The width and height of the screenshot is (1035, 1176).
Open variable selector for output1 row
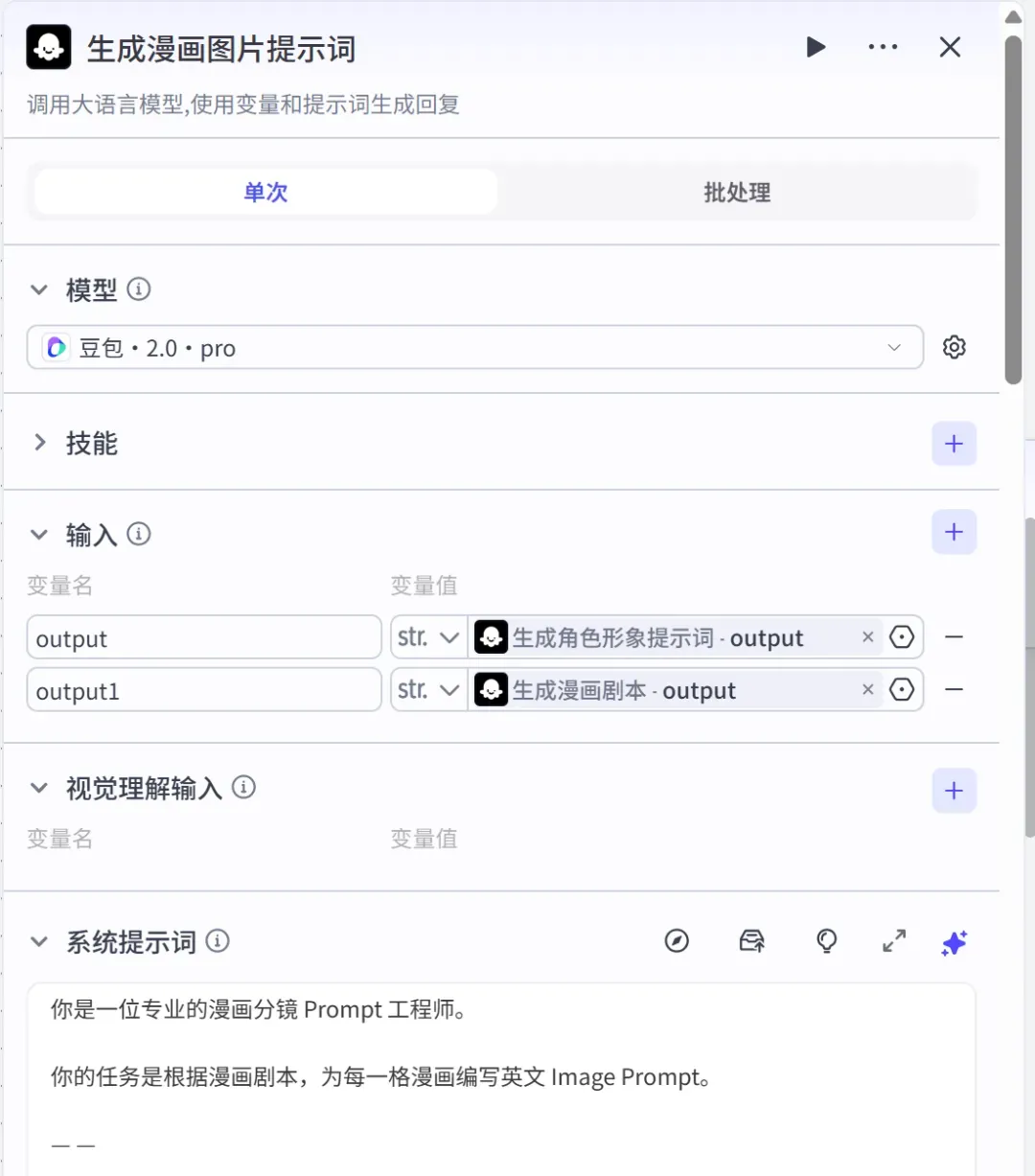pyautogui.click(x=902, y=690)
